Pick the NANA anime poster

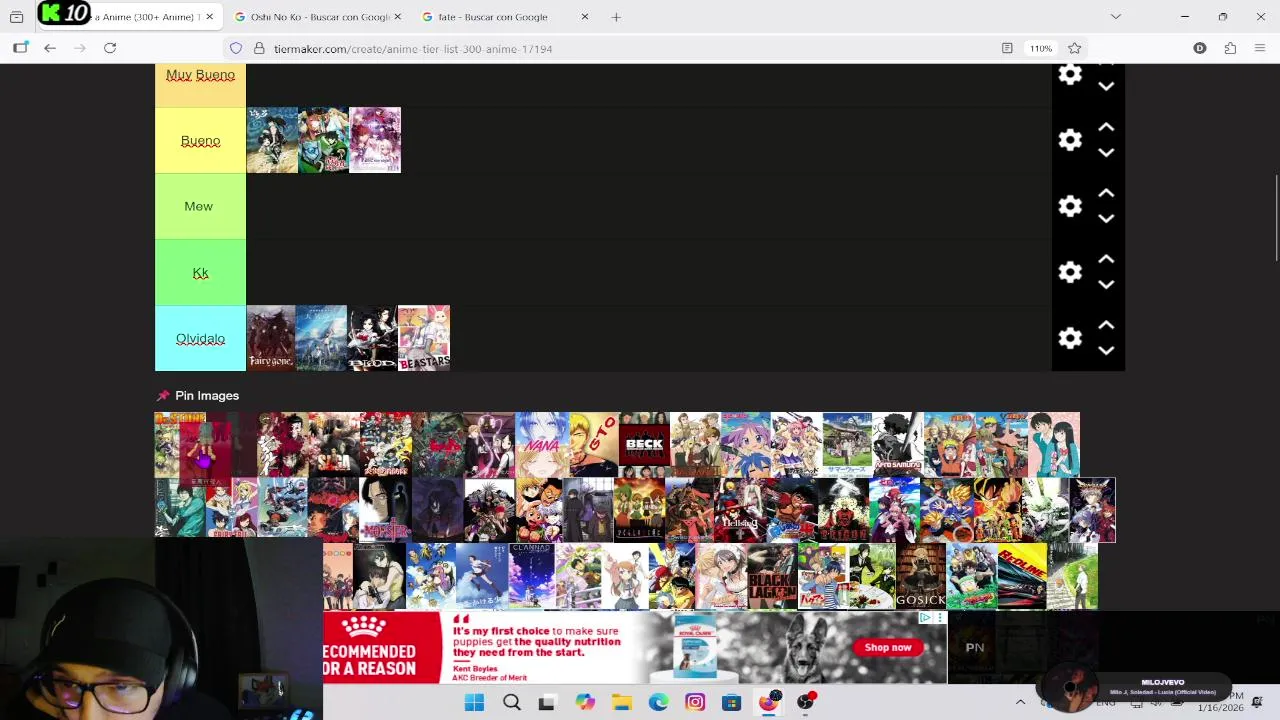click(541, 444)
